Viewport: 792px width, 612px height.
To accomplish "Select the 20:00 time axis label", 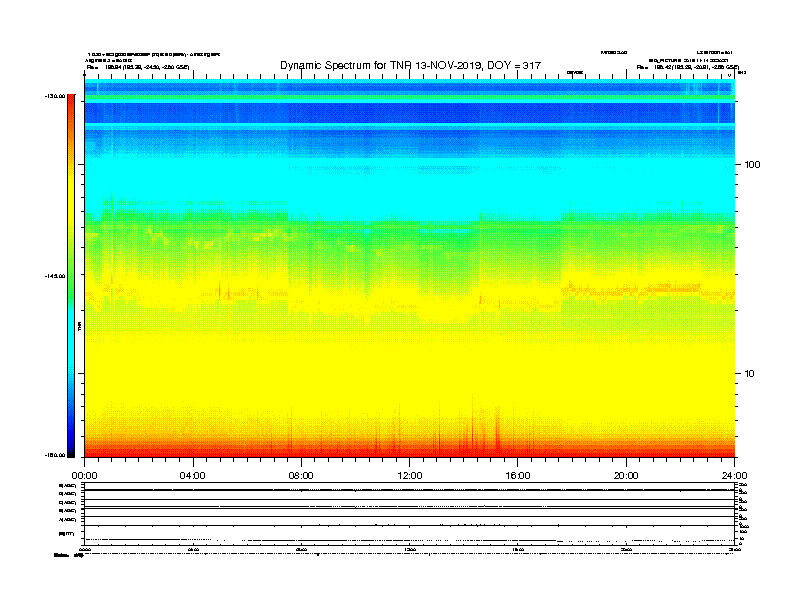I will point(626,476).
